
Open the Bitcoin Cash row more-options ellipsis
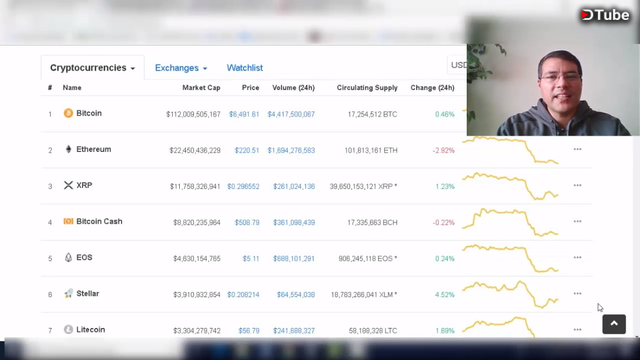tap(577, 221)
